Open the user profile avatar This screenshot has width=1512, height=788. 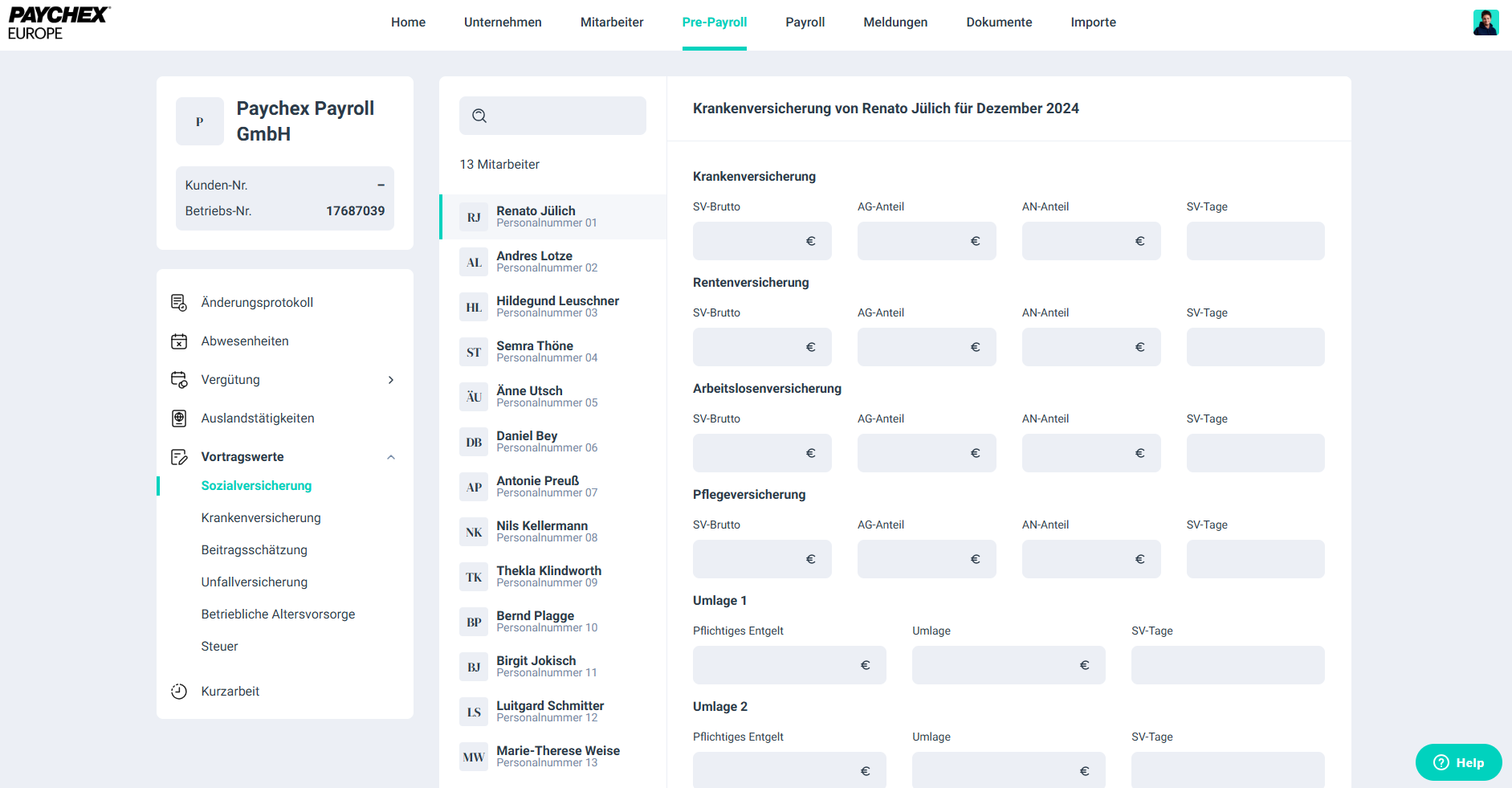[x=1486, y=22]
